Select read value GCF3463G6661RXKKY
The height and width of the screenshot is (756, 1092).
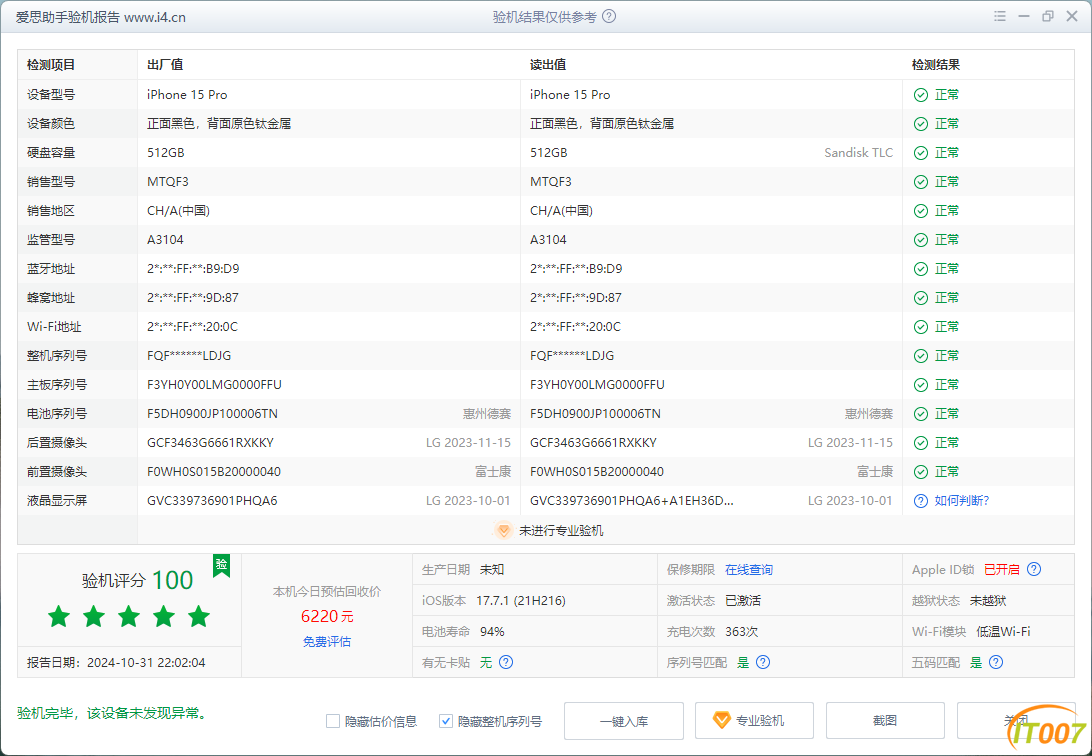pyautogui.click(x=593, y=443)
